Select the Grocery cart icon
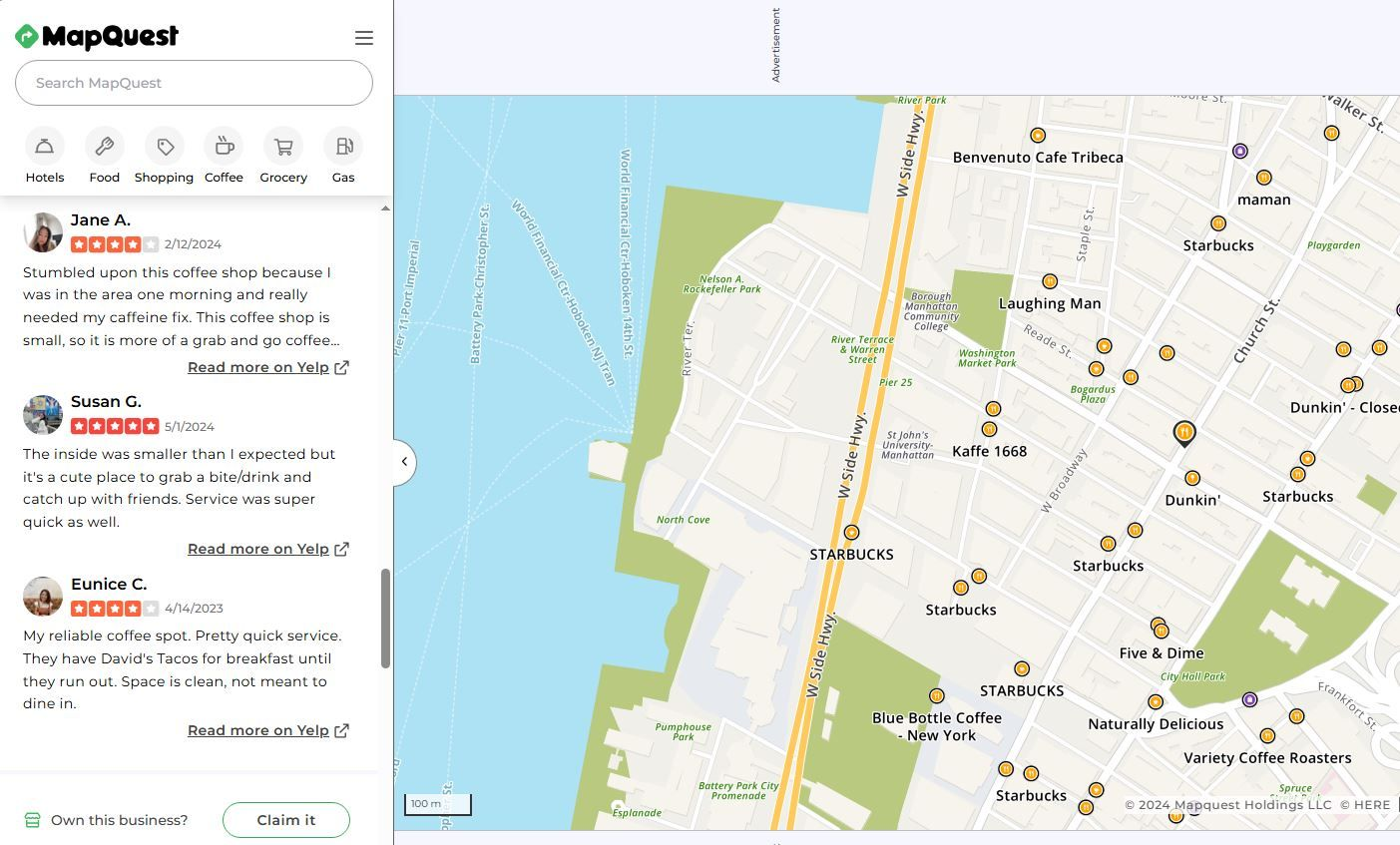This screenshot has width=1400, height=845. [283, 145]
